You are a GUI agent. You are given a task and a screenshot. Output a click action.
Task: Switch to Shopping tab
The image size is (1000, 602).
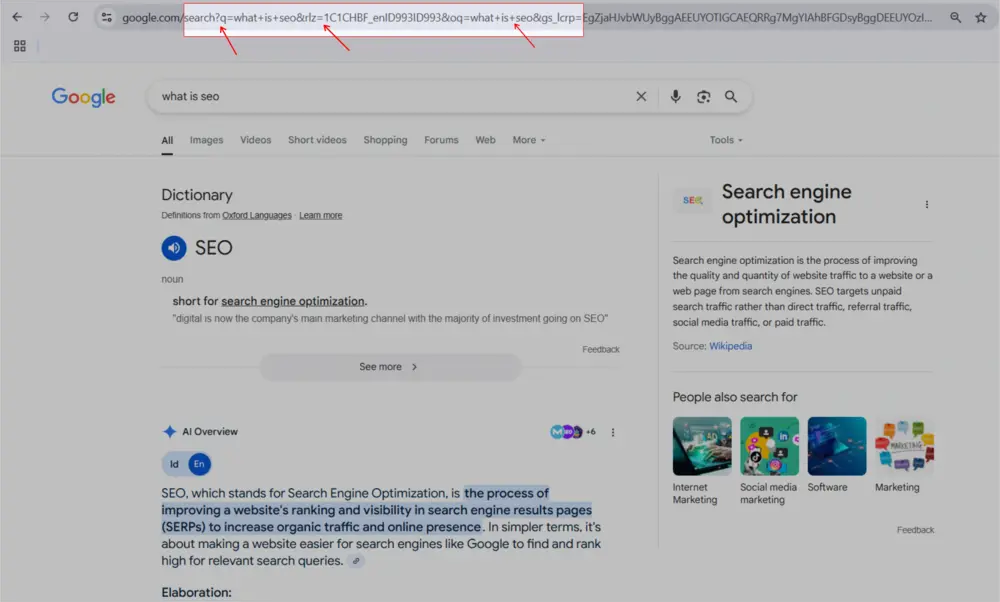click(385, 140)
